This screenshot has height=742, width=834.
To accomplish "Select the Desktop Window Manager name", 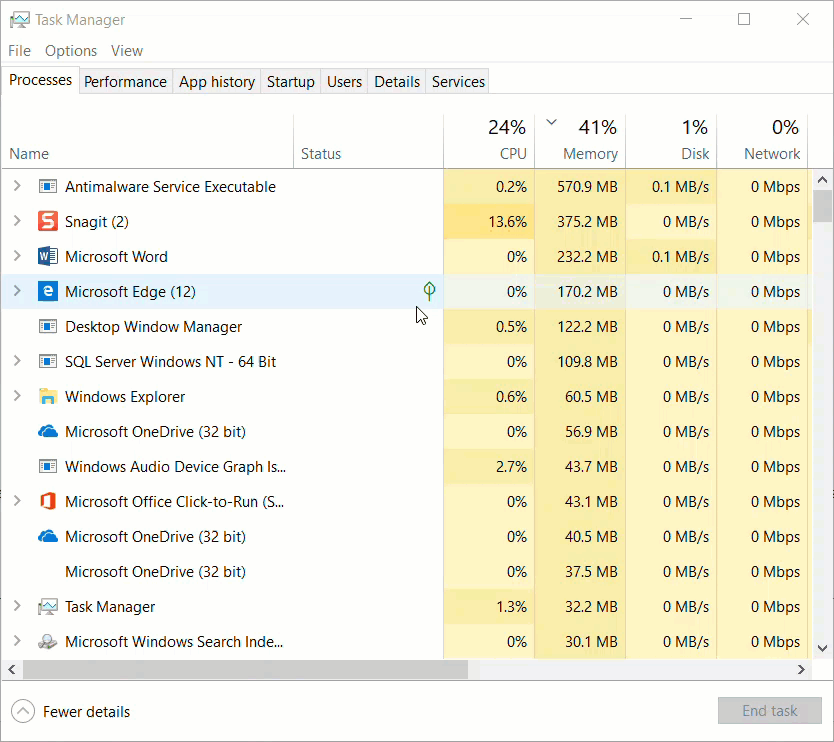I will pyautogui.click(x=153, y=327).
